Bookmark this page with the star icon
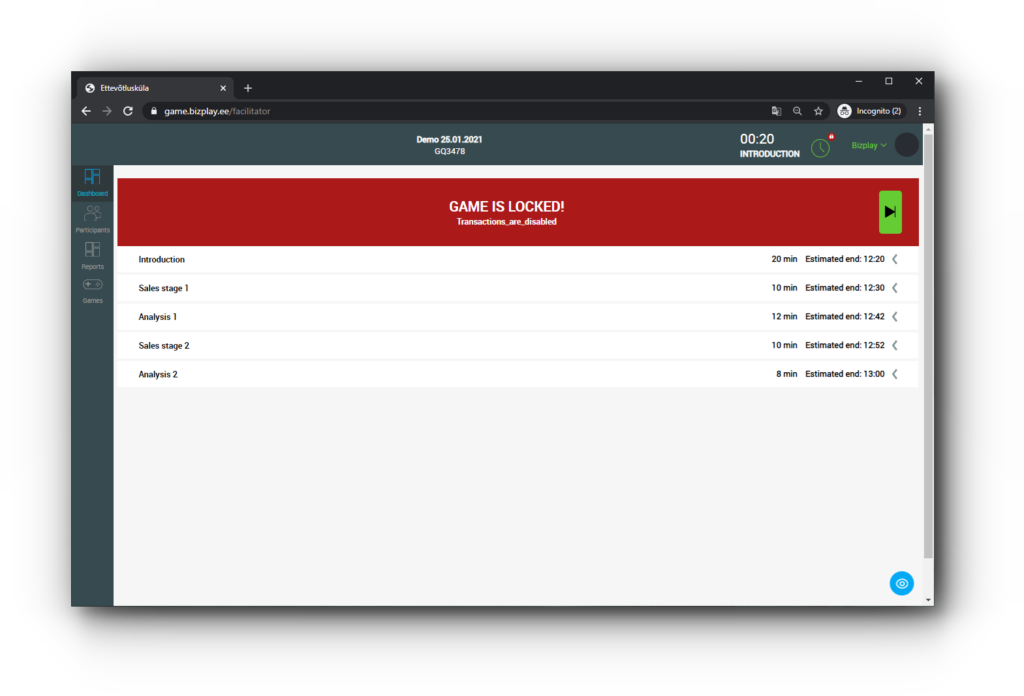Image resolution: width=1024 pixels, height=696 pixels. (x=818, y=111)
